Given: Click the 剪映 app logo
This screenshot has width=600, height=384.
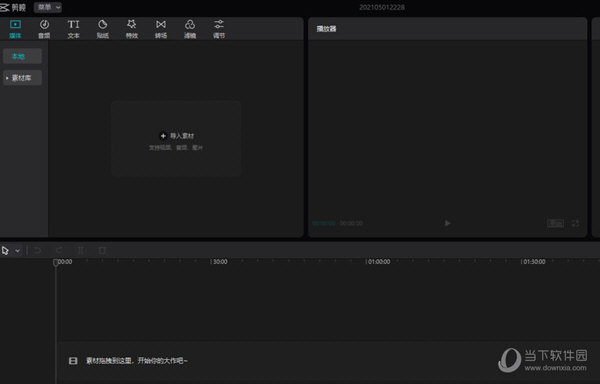Looking at the screenshot, I should pyautogui.click(x=13, y=7).
